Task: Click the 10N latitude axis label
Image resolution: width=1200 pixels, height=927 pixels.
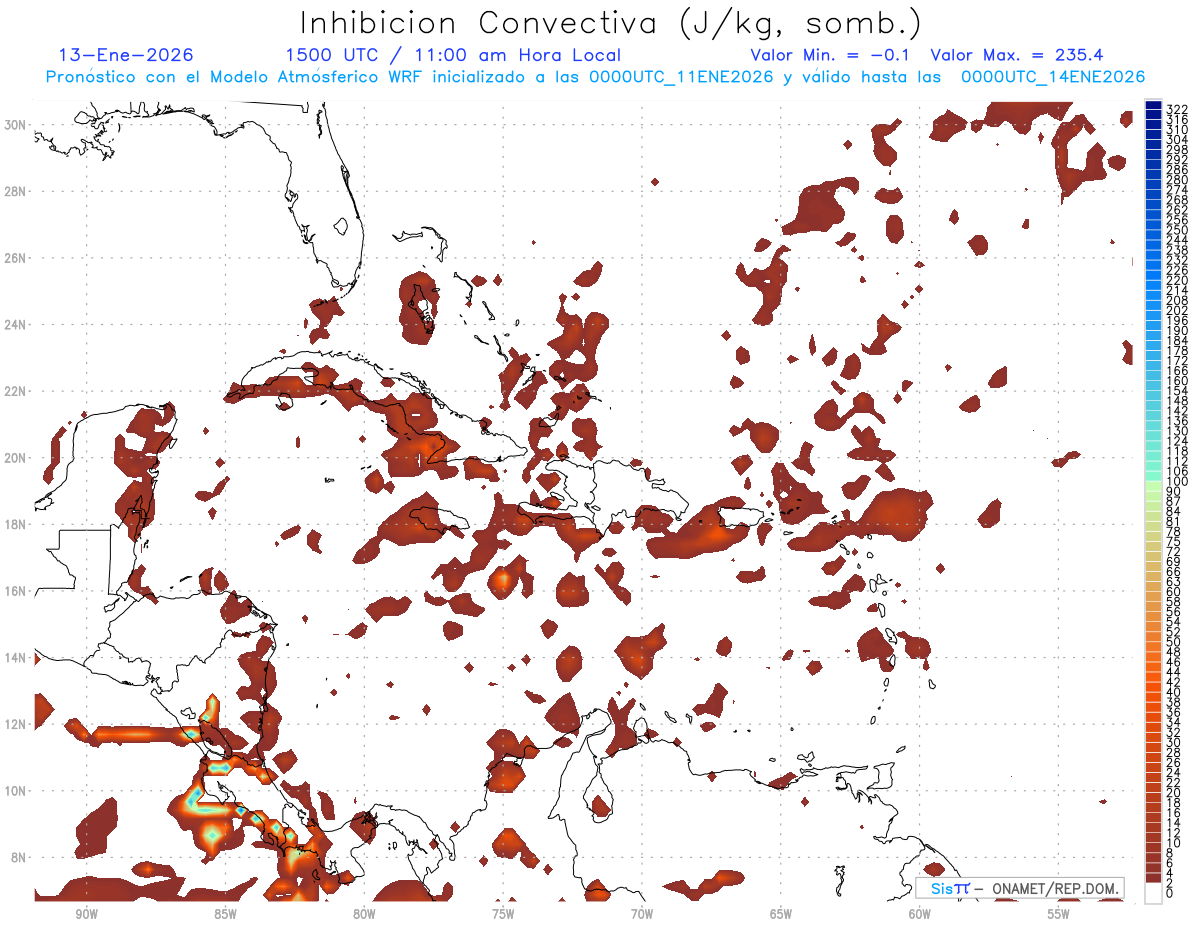Action: (x=15, y=791)
